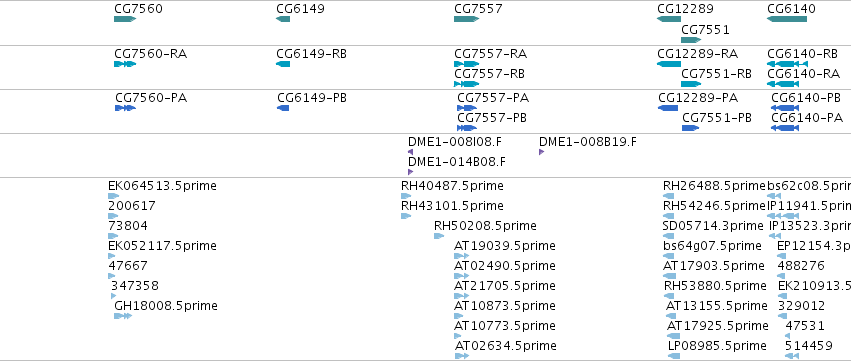The width and height of the screenshot is (851, 361).
Task: Select the CG7557 gene arrow glyph
Action: click(x=467, y=19)
